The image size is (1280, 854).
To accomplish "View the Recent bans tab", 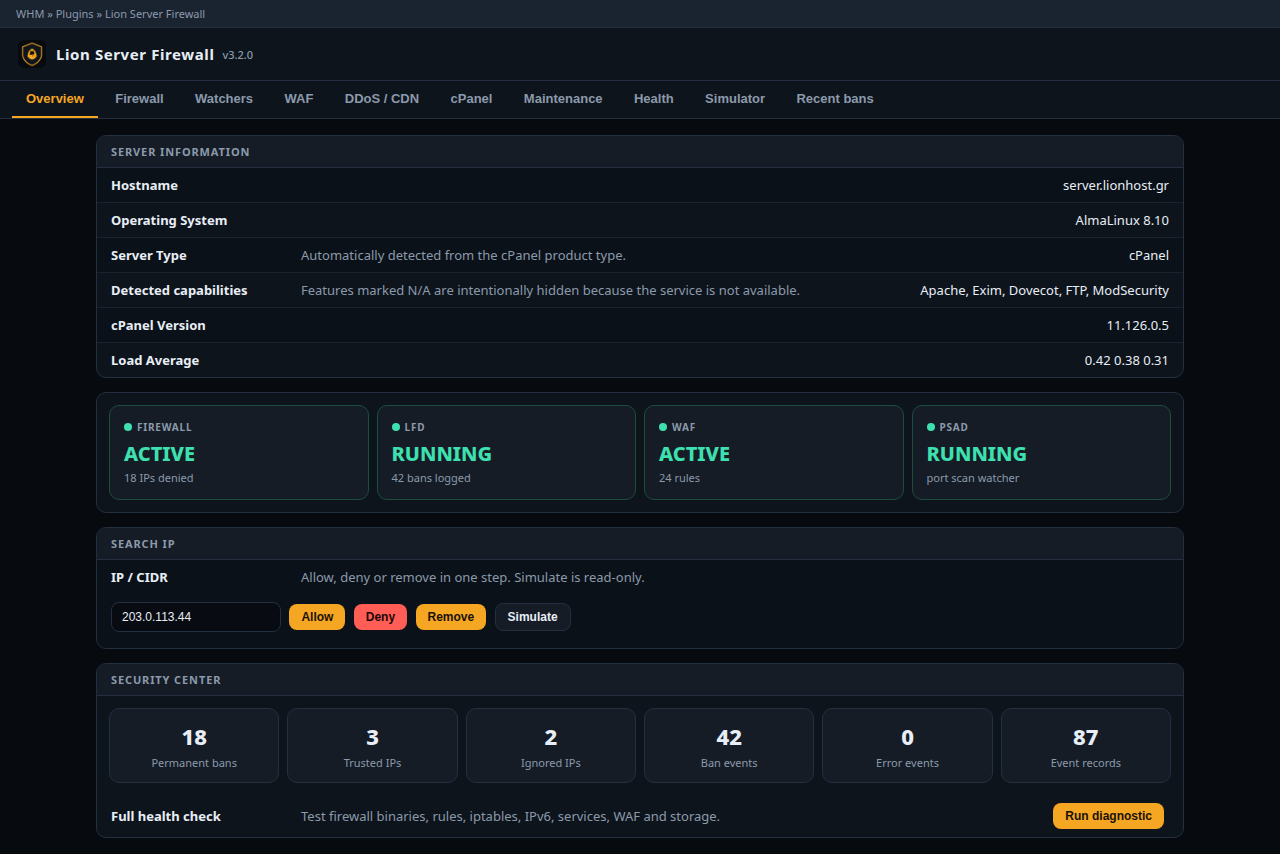I will 835,99.
